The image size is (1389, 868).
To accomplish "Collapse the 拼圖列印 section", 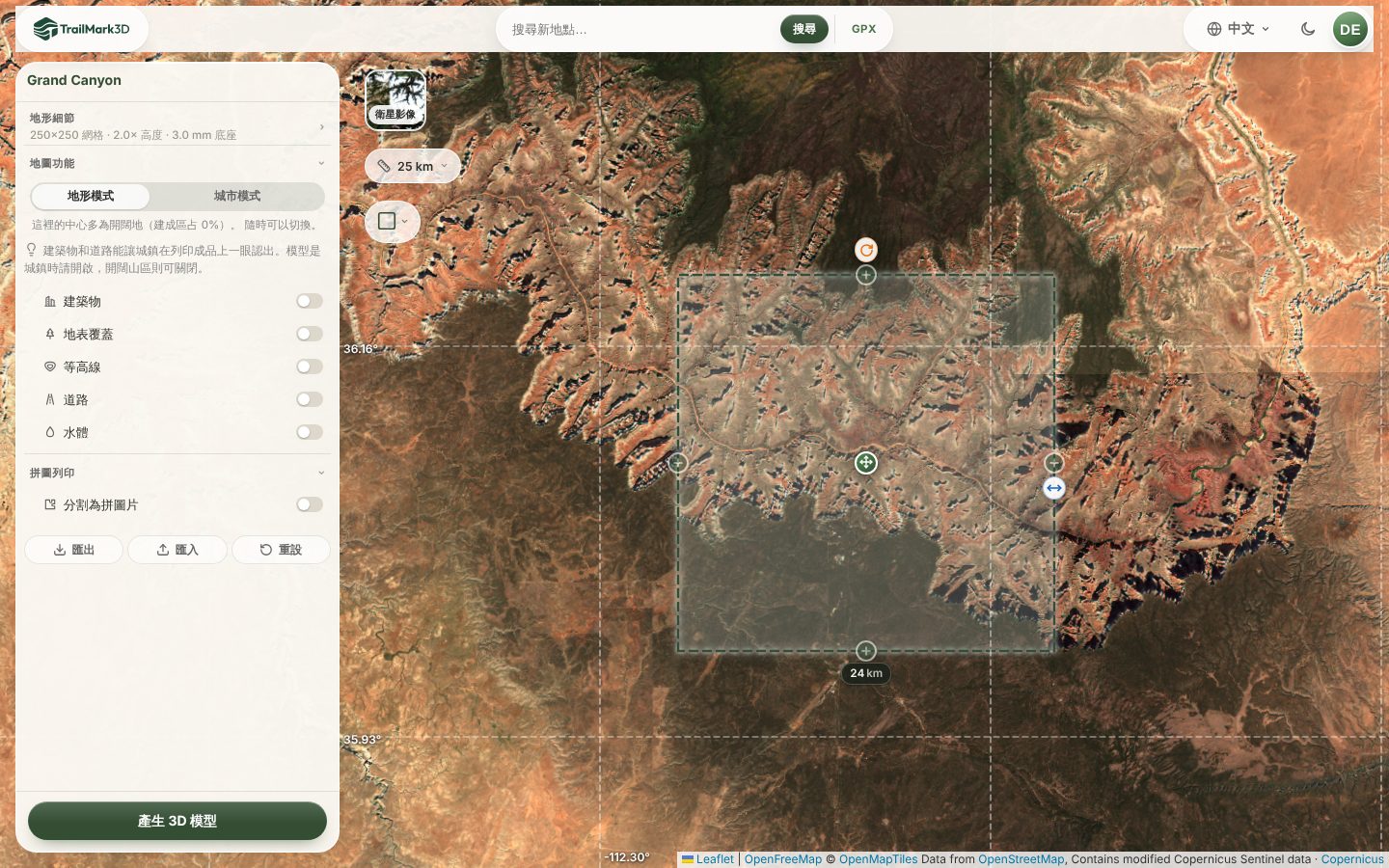I will 177,474.
